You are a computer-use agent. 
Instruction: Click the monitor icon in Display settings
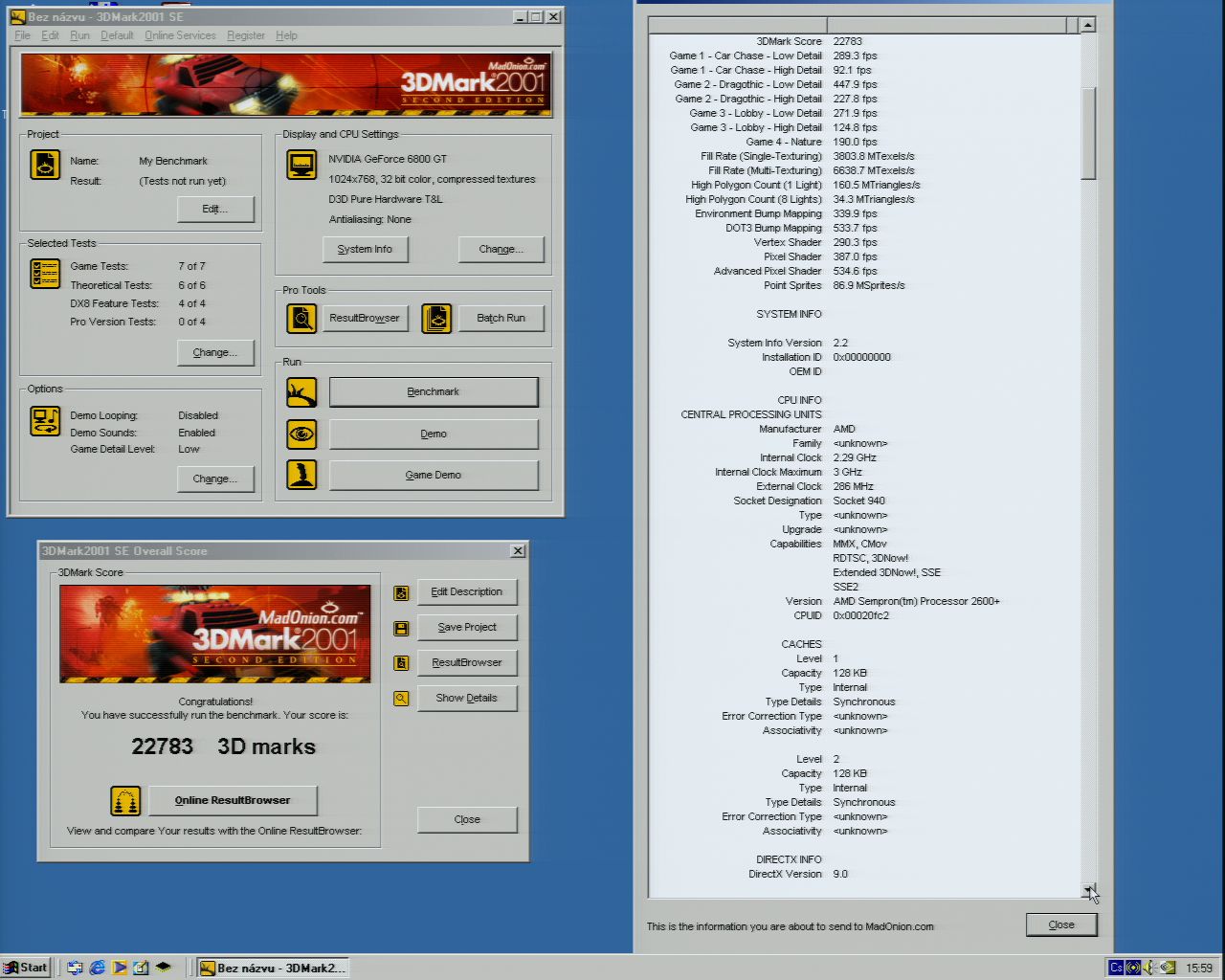(301, 165)
